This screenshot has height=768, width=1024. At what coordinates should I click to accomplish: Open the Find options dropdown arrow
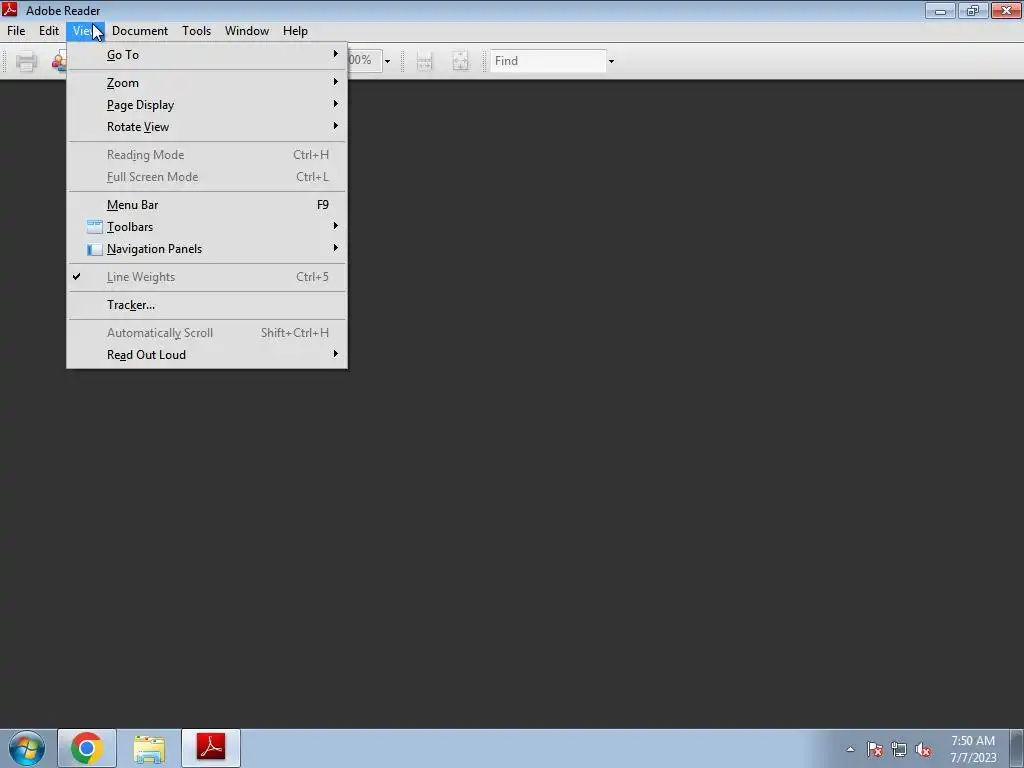(611, 61)
